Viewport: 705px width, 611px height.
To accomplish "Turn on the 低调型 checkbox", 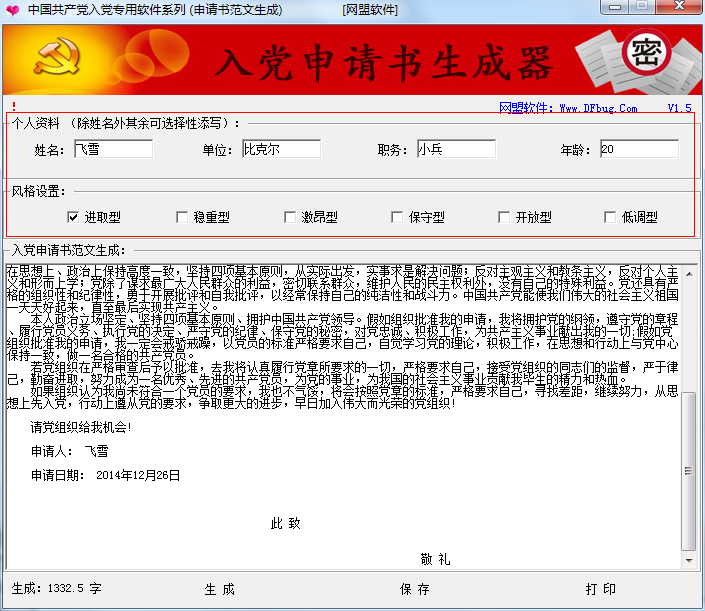I will click(x=610, y=217).
